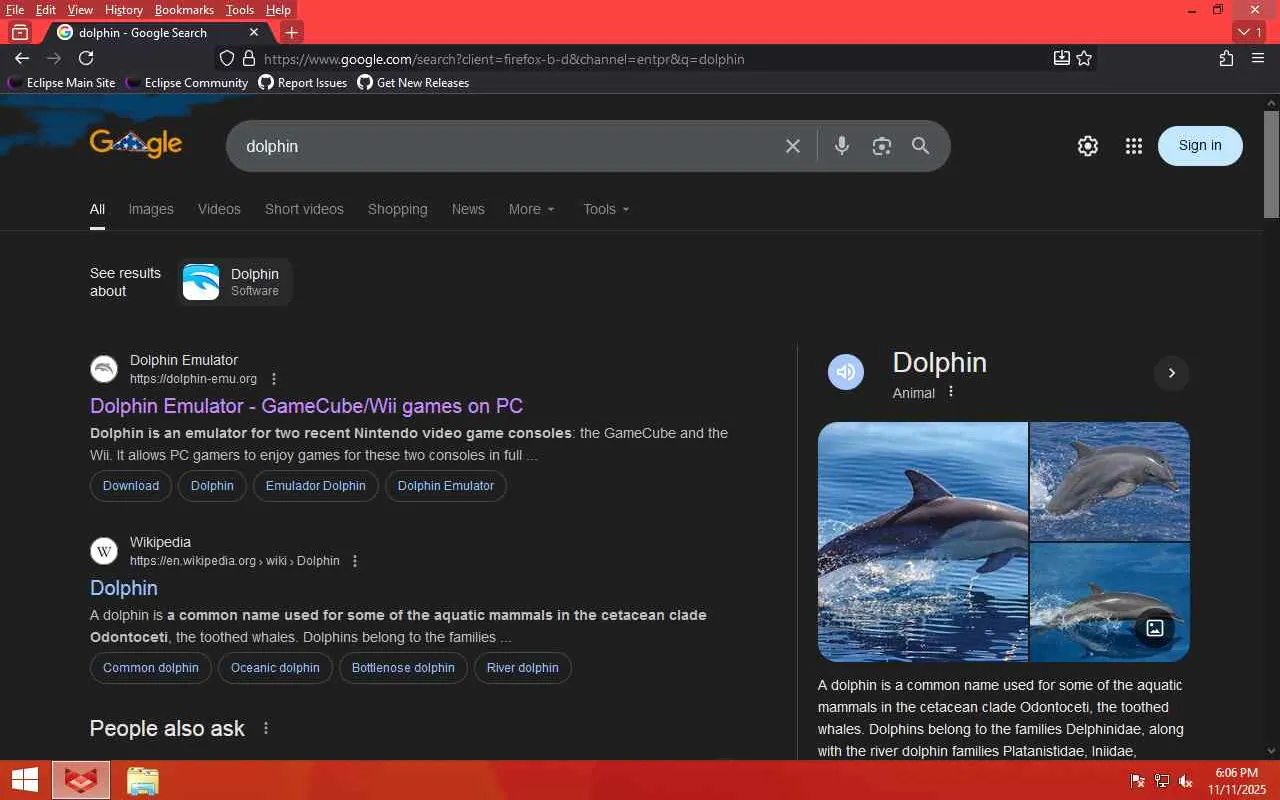Open the History menu
1280x800 pixels.
click(x=124, y=10)
